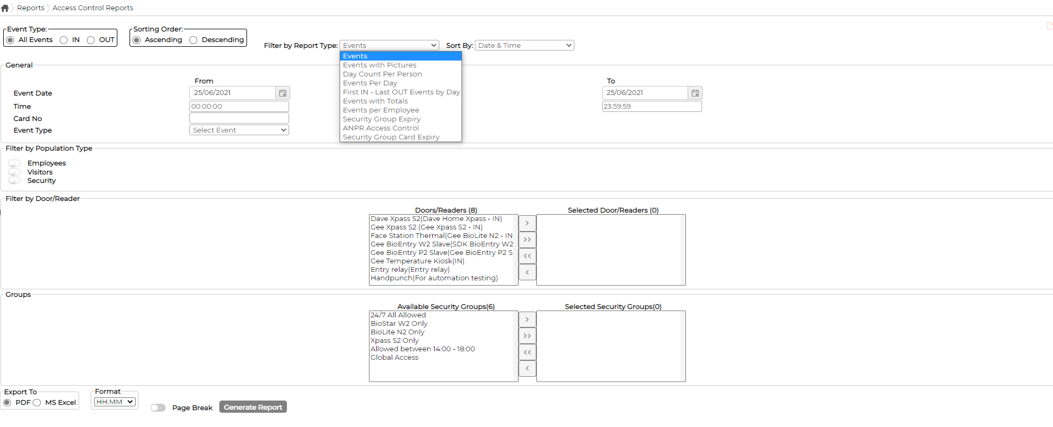The width and height of the screenshot is (1053, 427).
Task: Open the HH:MM format dropdown
Action: (x=115, y=403)
